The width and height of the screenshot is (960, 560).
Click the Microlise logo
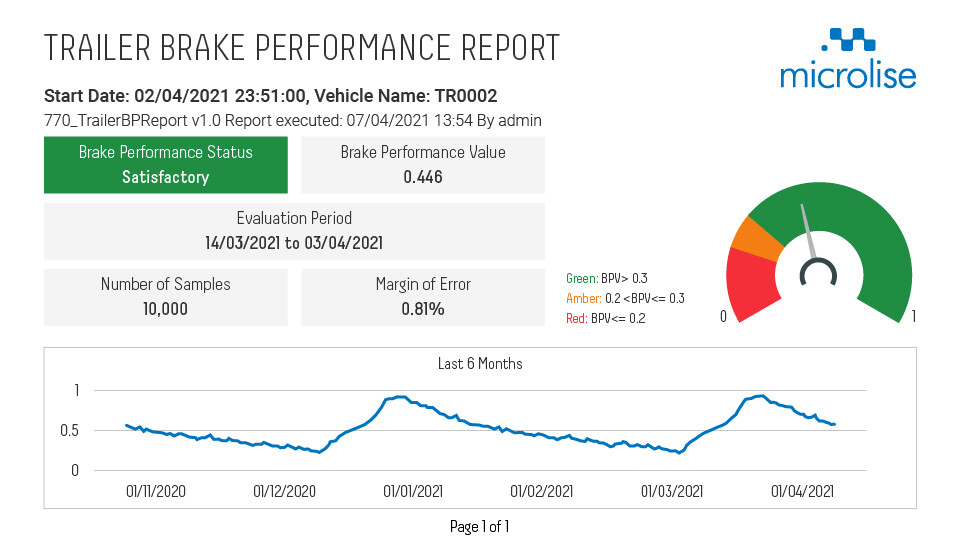pyautogui.click(x=848, y=59)
